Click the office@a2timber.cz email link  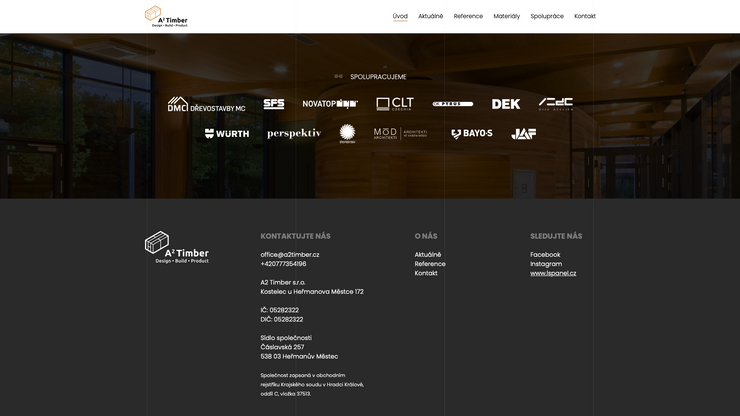pos(290,255)
